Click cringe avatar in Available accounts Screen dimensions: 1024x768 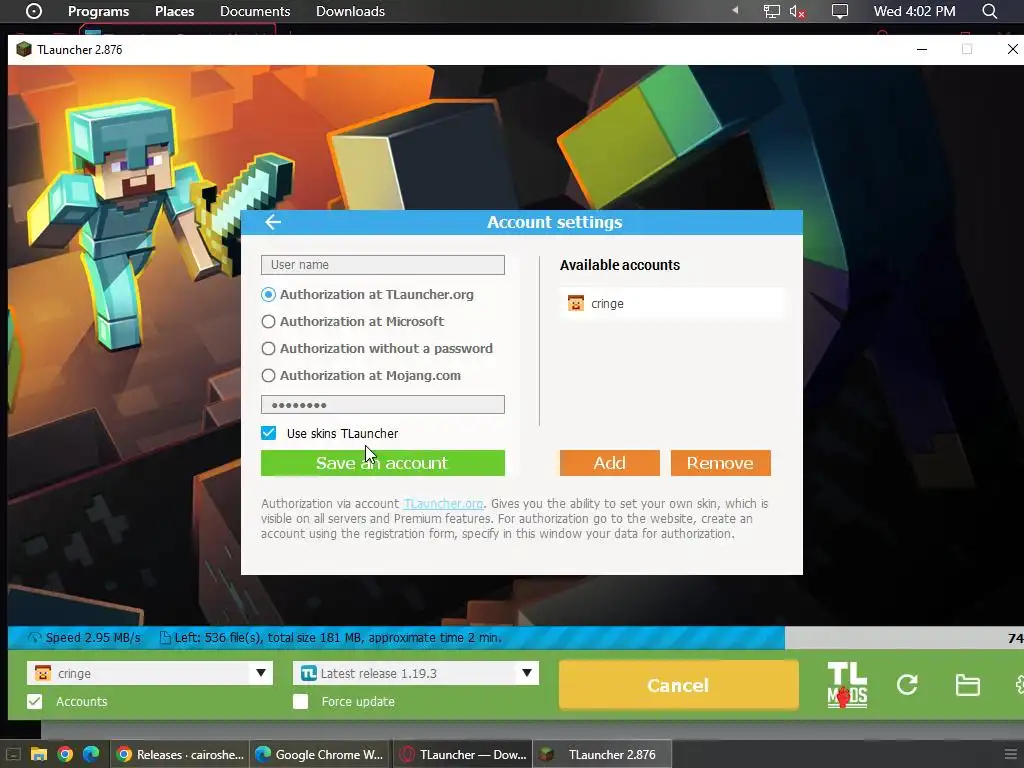[x=575, y=303]
